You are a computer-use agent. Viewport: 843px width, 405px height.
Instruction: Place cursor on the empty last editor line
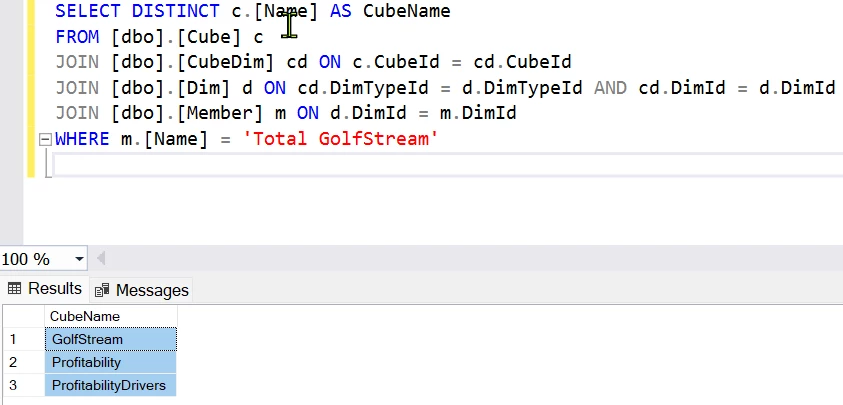pos(446,165)
